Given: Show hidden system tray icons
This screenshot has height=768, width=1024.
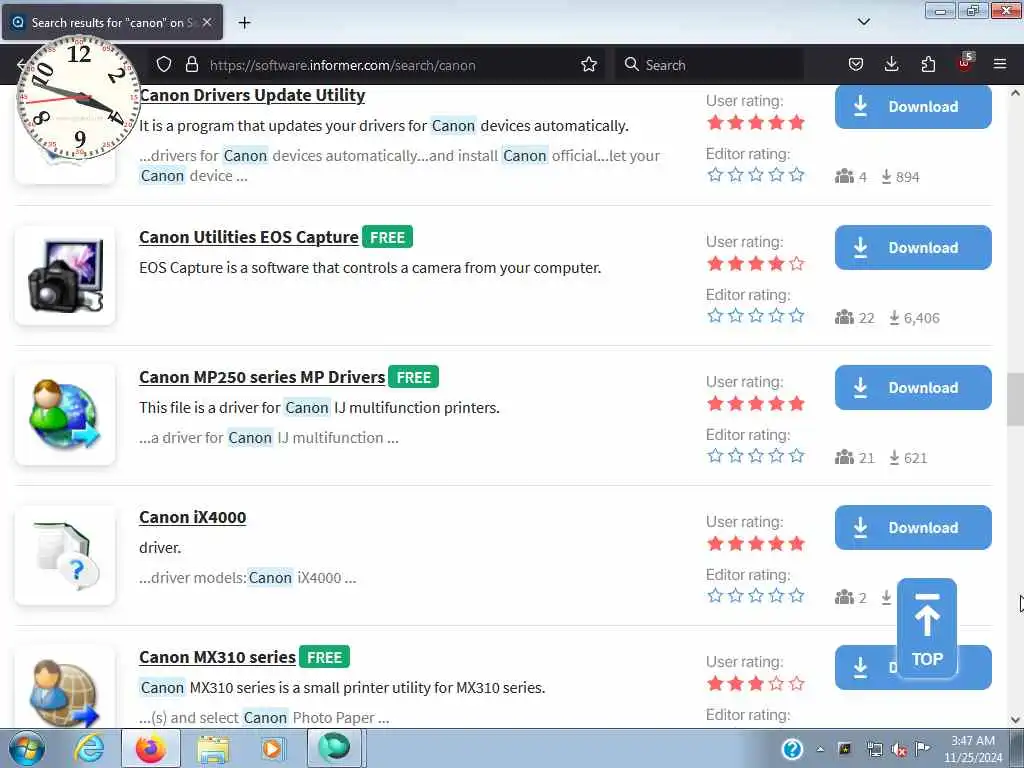Looking at the screenshot, I should pyautogui.click(x=820, y=750).
